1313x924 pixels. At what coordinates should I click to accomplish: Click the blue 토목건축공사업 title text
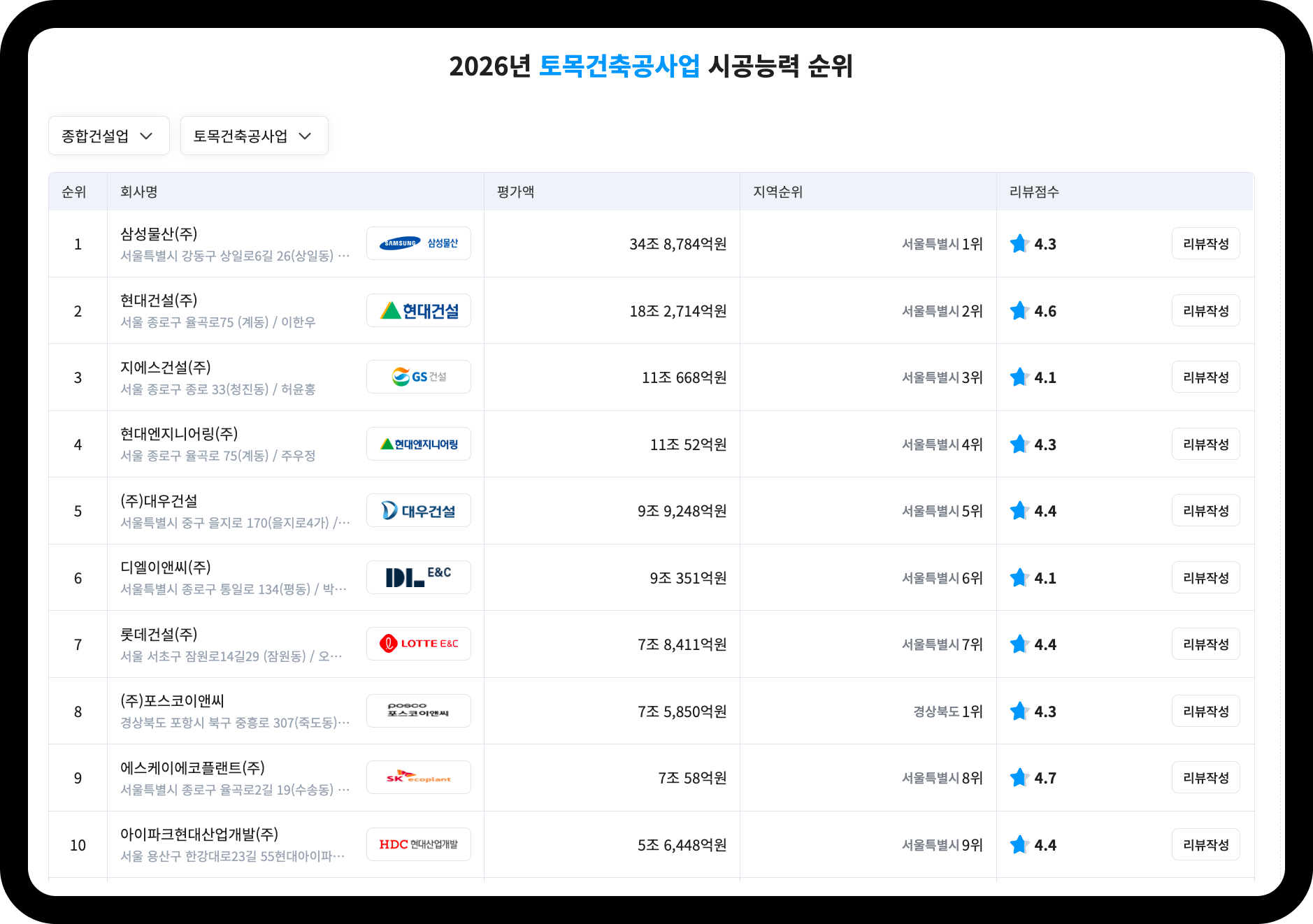coord(619,66)
